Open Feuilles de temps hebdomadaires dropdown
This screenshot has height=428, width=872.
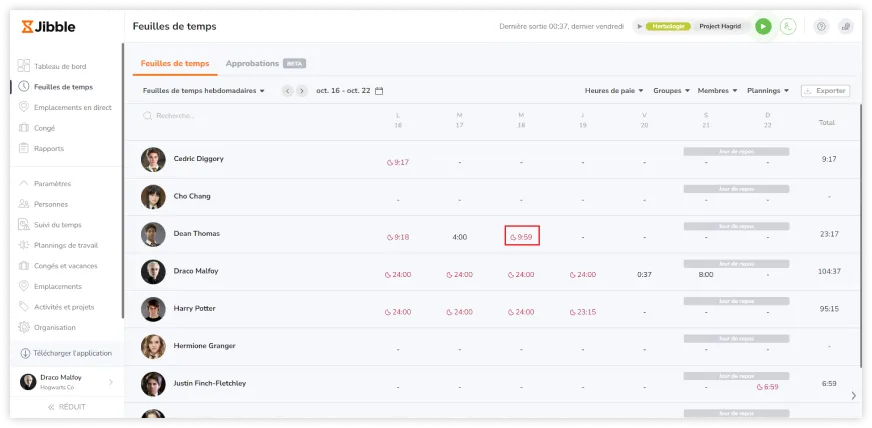[204, 91]
